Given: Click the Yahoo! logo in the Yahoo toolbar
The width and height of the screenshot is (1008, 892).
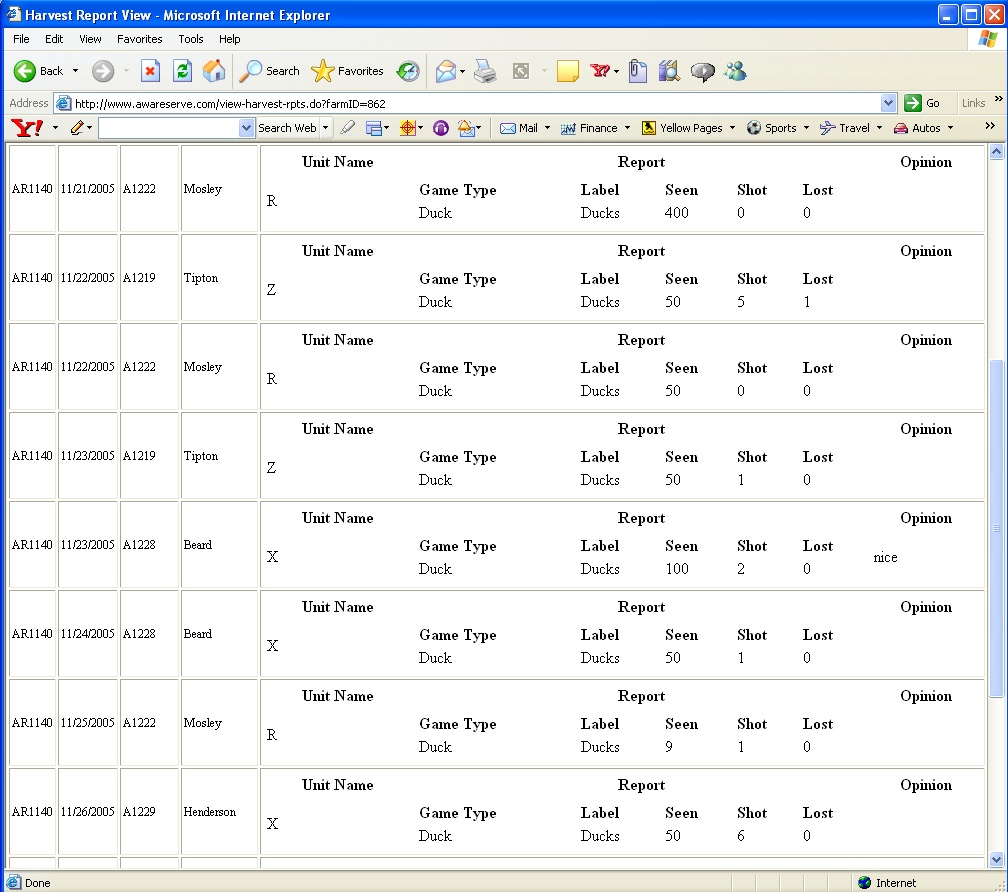Looking at the screenshot, I should tap(26, 128).
